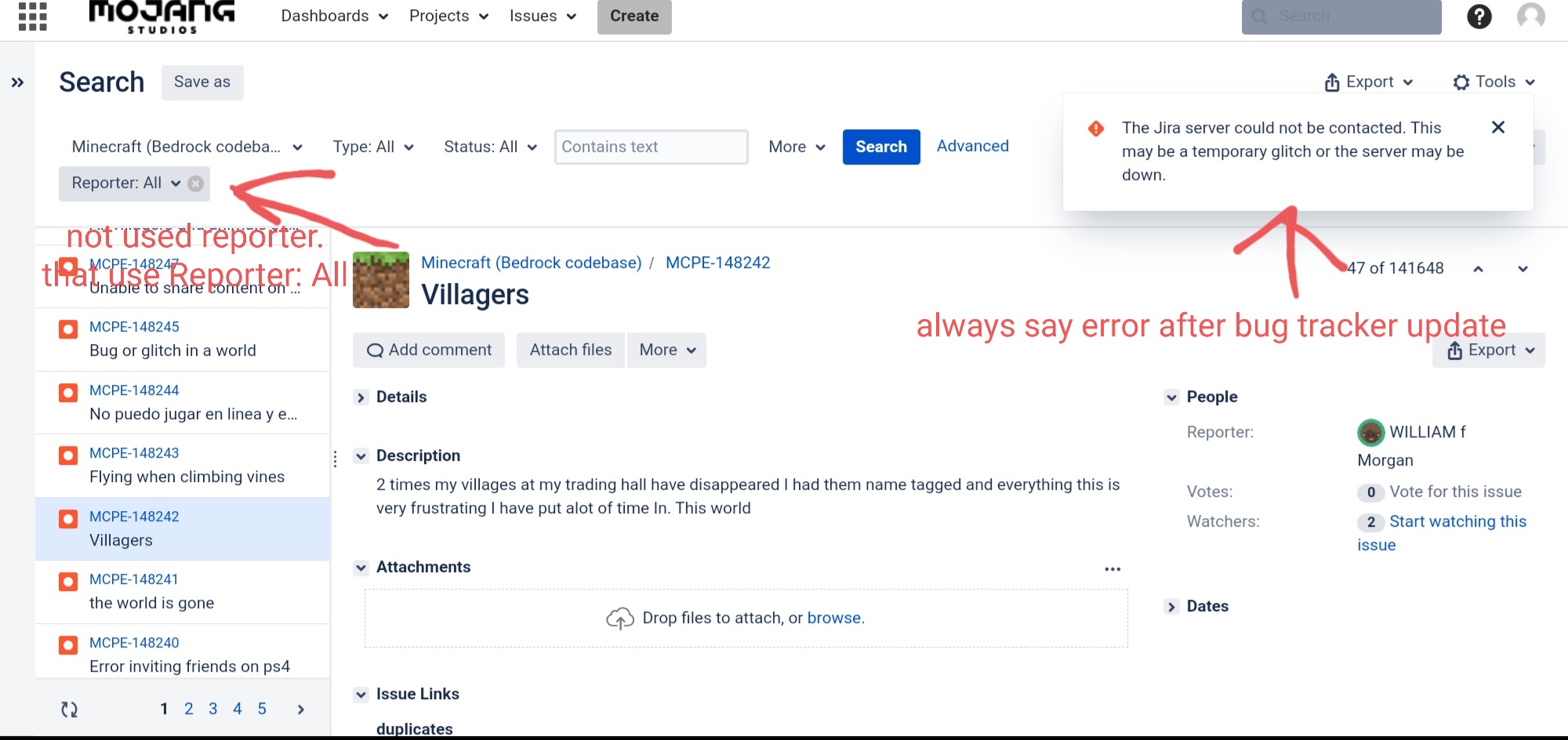Remove the Reporter filter with x icon

[196, 183]
